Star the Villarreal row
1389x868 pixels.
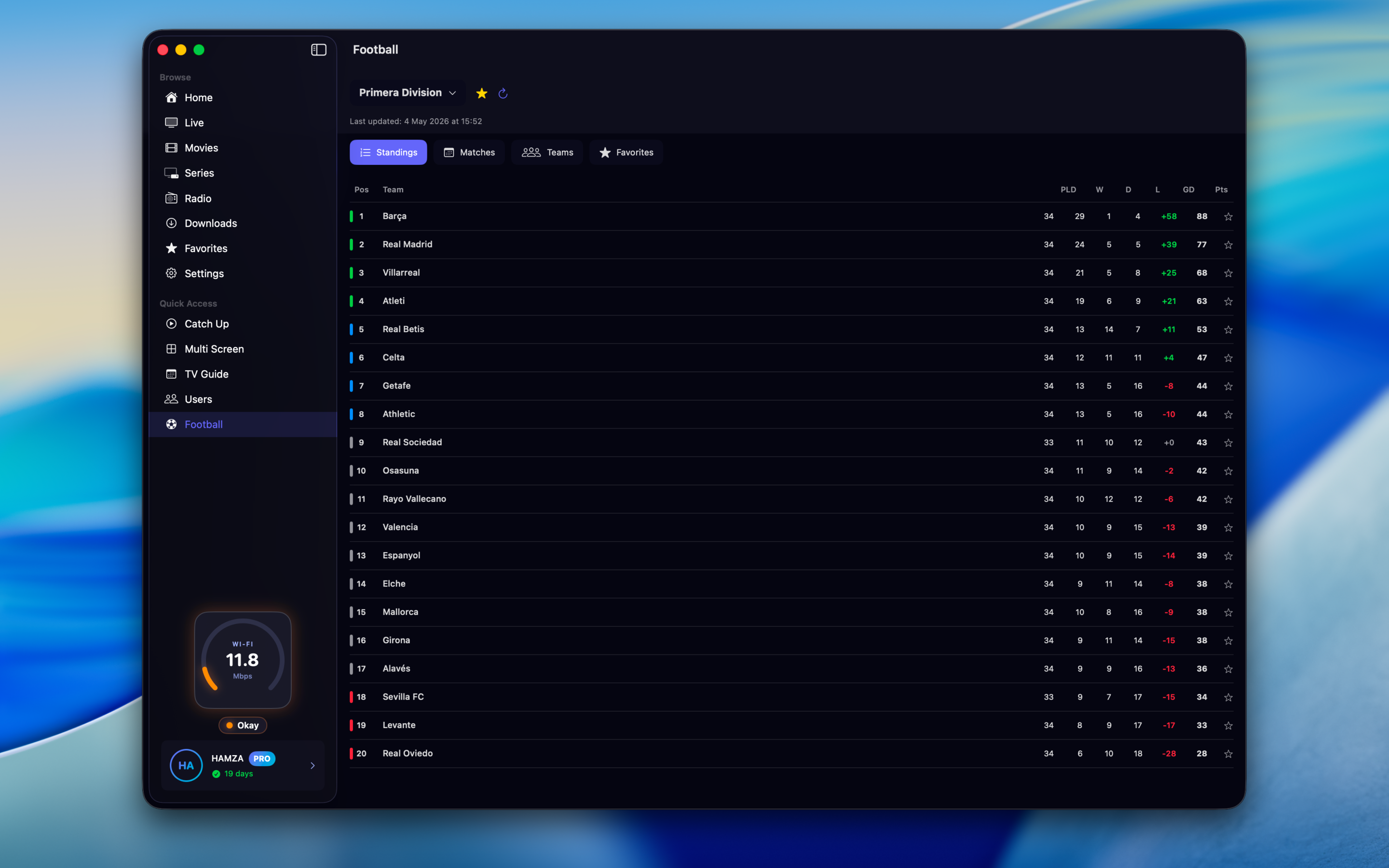[x=1228, y=273]
